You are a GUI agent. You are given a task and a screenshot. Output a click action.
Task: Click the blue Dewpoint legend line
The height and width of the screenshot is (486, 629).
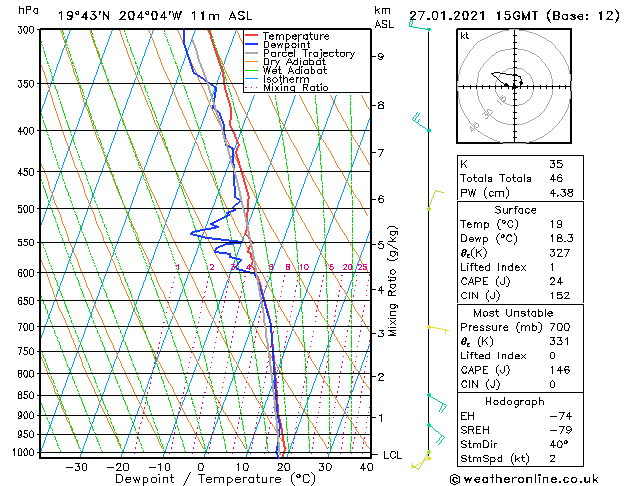coord(252,45)
